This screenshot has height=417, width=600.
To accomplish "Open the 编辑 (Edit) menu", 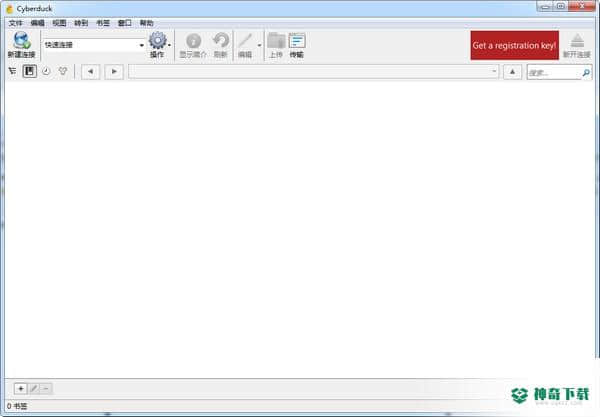I will (38, 23).
